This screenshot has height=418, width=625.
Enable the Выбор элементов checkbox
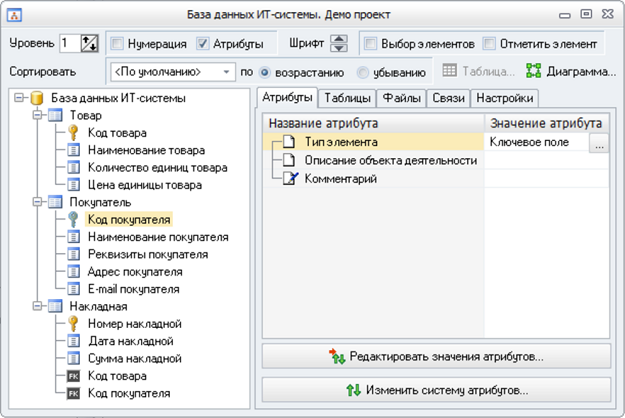pos(371,43)
